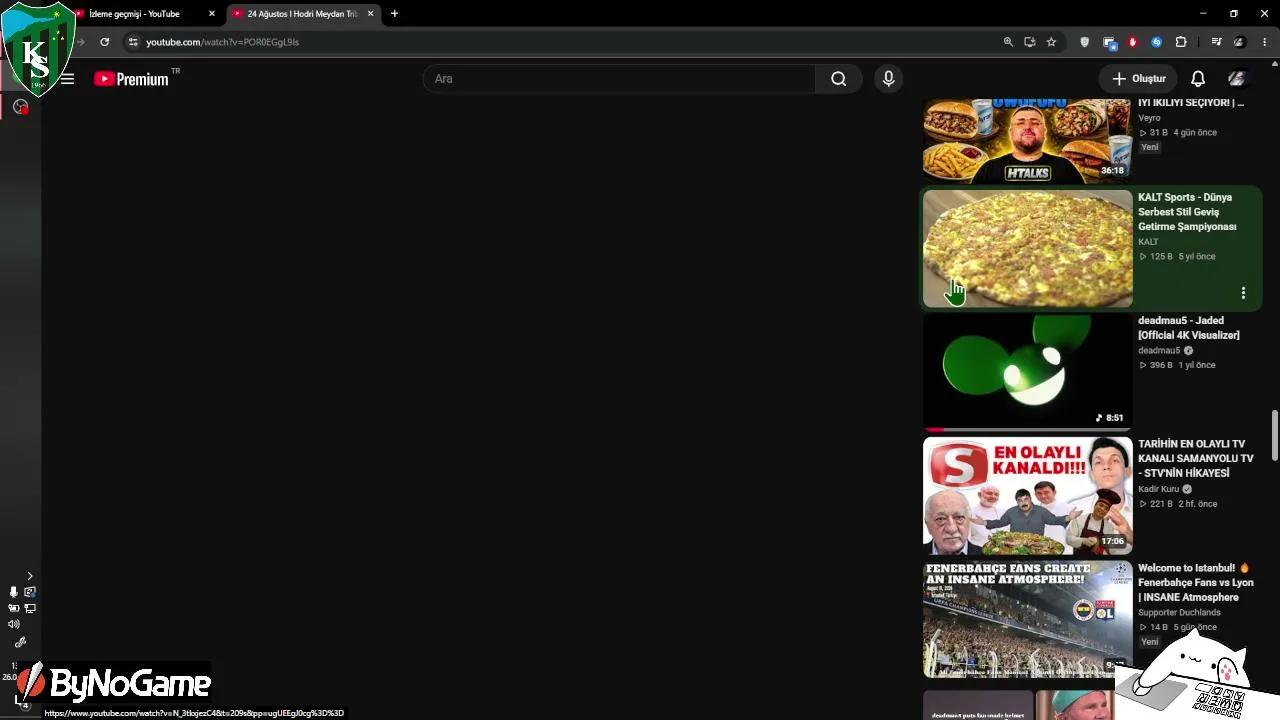The image size is (1280, 720).
Task: Open the KALT Sports lahmacun thumbnail
Action: [1028, 249]
